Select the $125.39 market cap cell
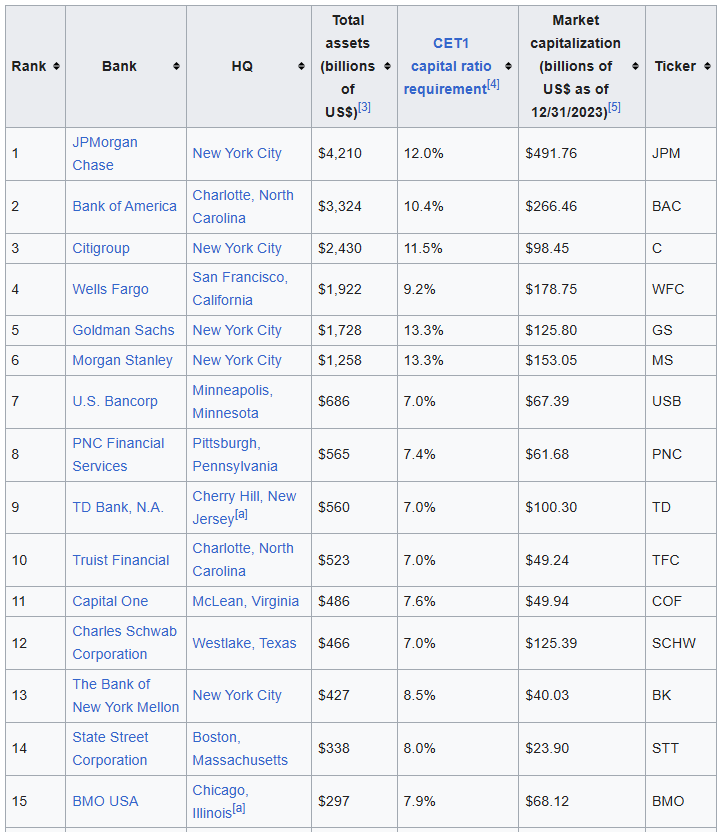 pyautogui.click(x=582, y=643)
